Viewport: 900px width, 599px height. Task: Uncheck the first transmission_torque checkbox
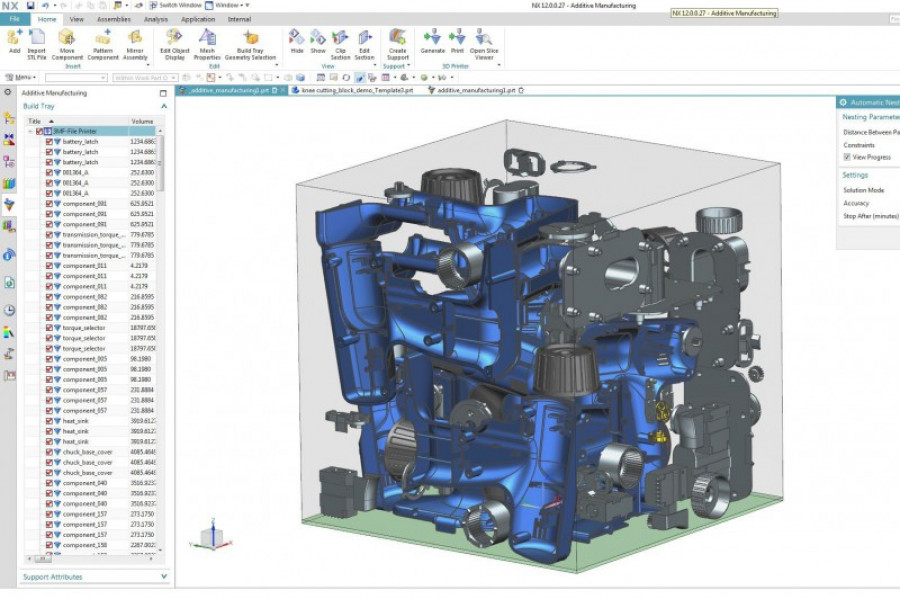coord(49,235)
